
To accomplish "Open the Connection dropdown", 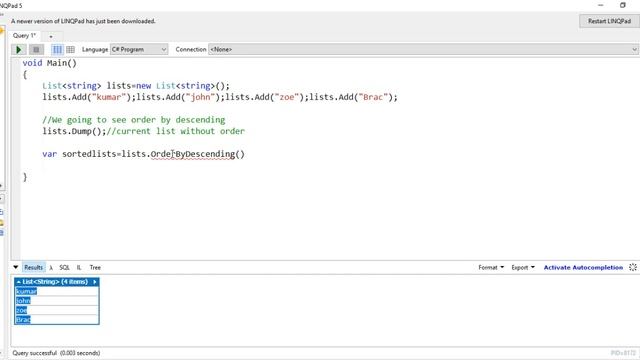I will pos(423,49).
